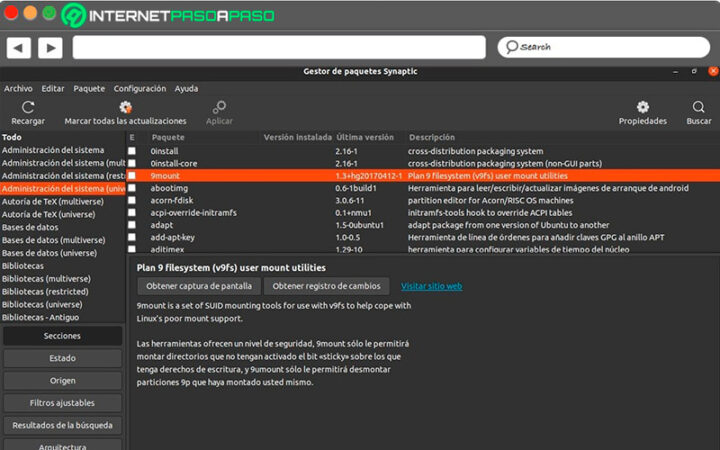Click the Aplicar toolbar icon
This screenshot has height=450, width=720.
[x=219, y=107]
